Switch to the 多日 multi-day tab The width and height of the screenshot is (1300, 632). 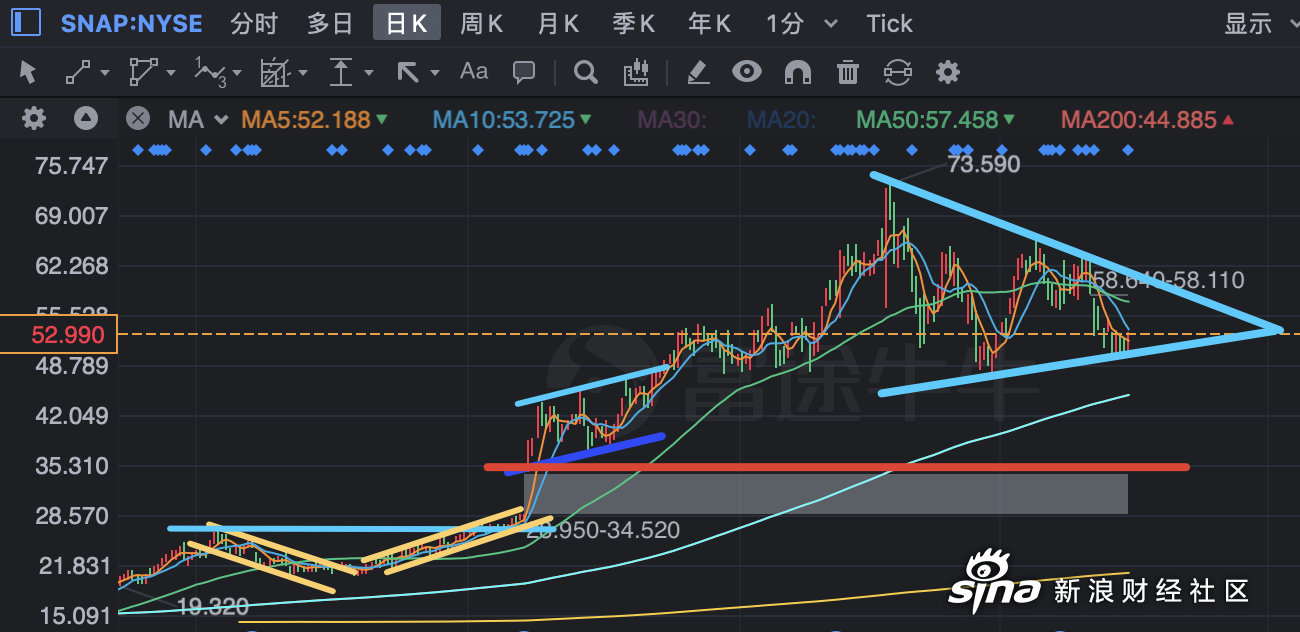(330, 23)
